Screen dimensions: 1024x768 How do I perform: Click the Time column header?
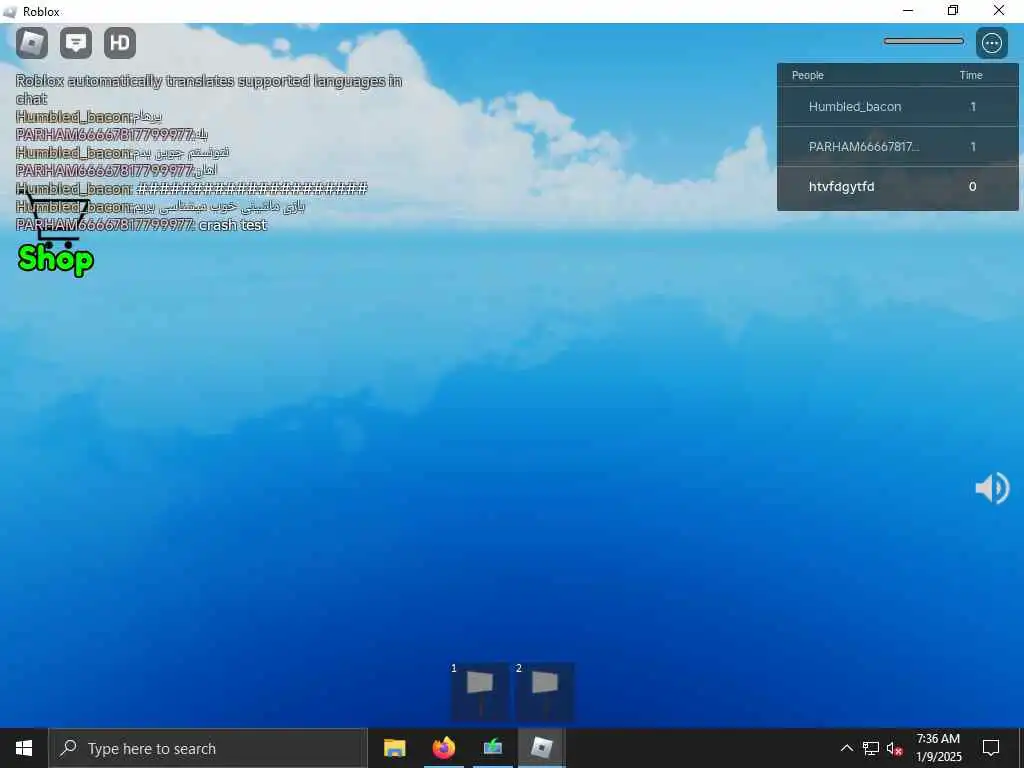point(970,75)
